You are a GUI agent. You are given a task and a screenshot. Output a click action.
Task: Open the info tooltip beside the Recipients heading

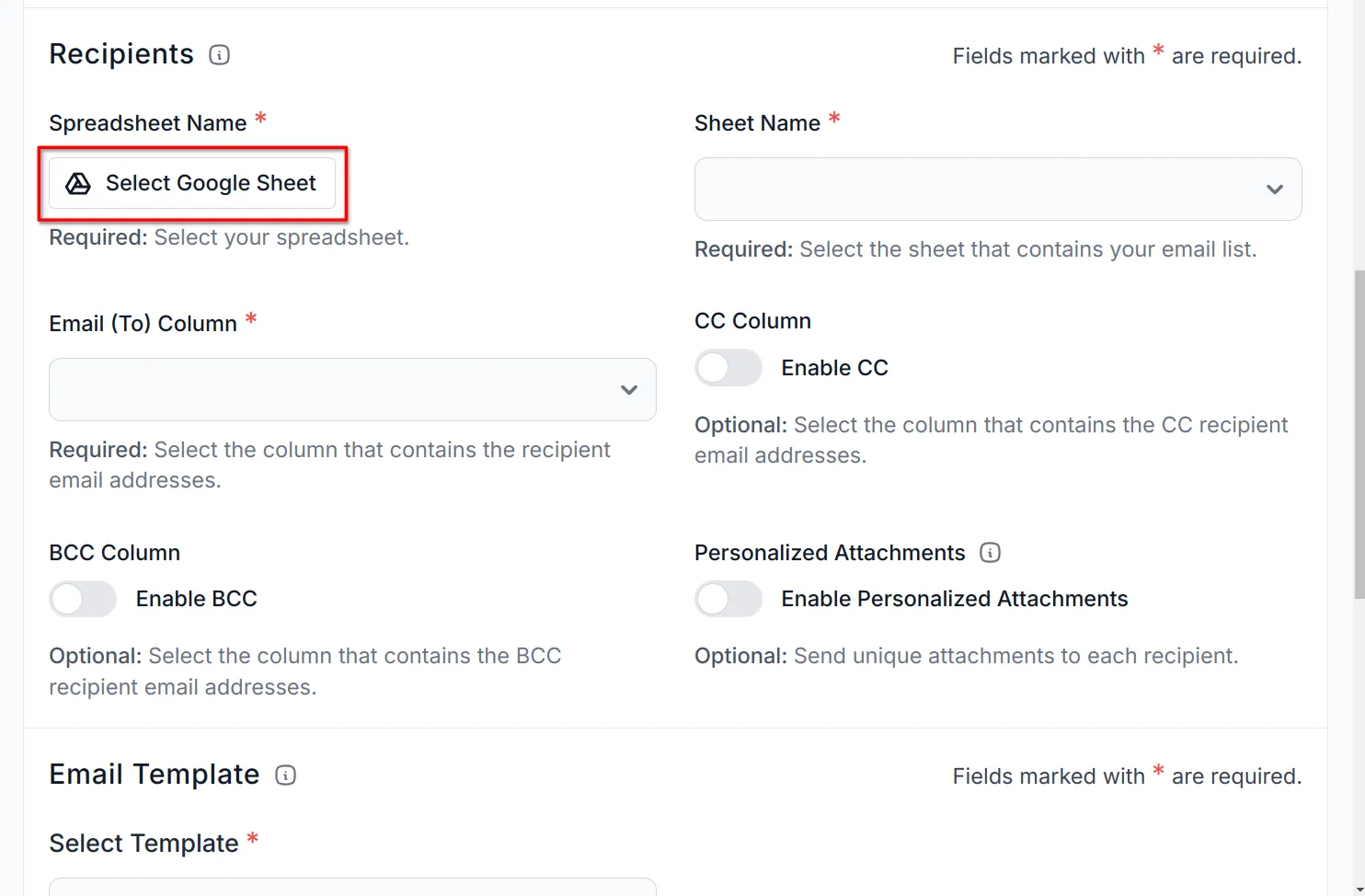tap(218, 55)
